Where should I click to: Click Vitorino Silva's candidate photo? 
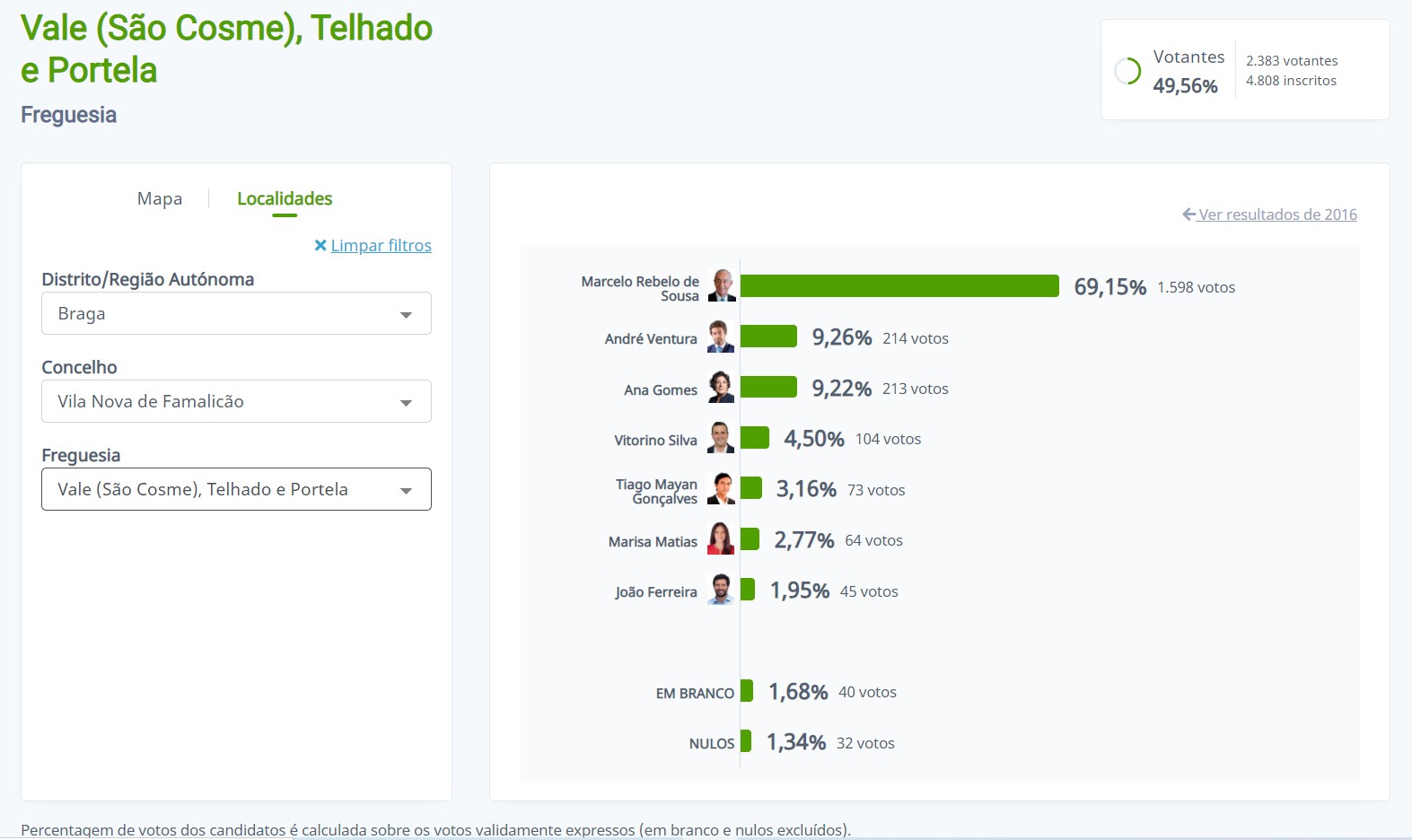(720, 438)
